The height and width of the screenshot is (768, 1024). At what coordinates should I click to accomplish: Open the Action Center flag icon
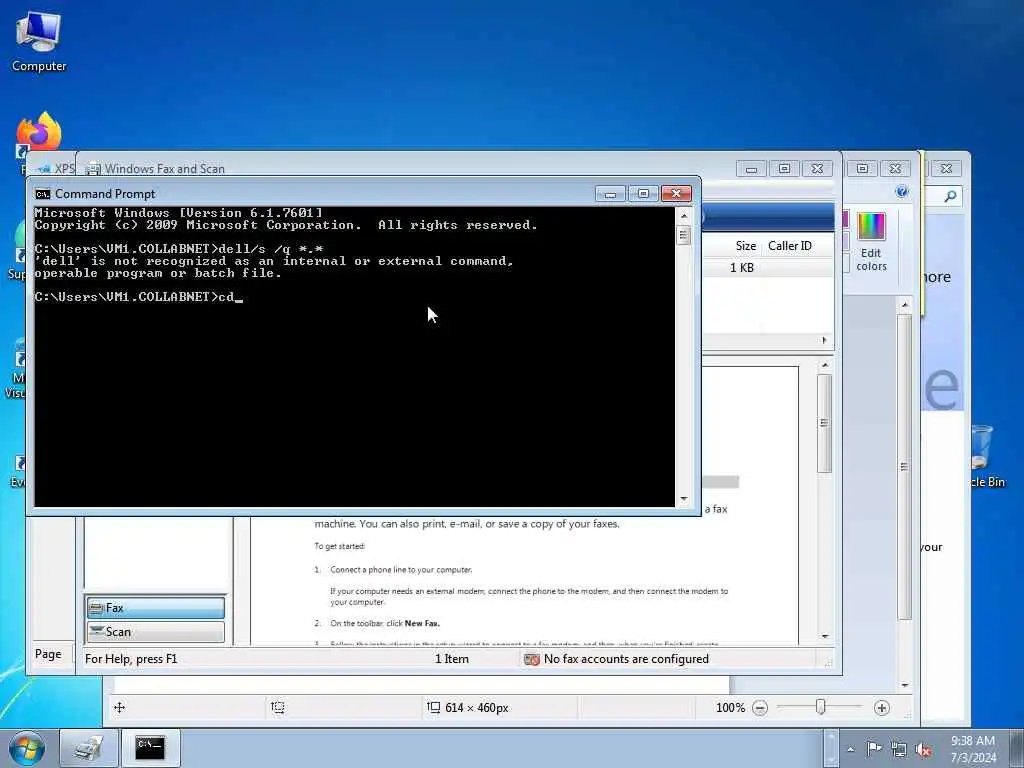tap(874, 748)
